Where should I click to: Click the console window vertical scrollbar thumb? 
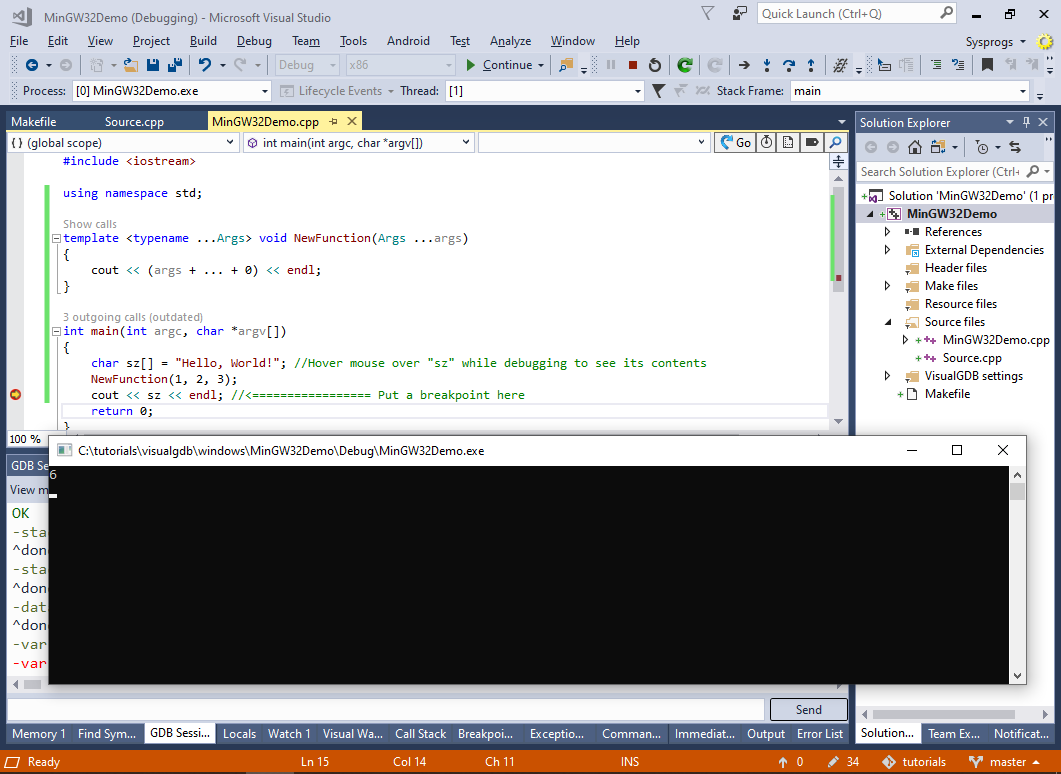[x=1017, y=492]
